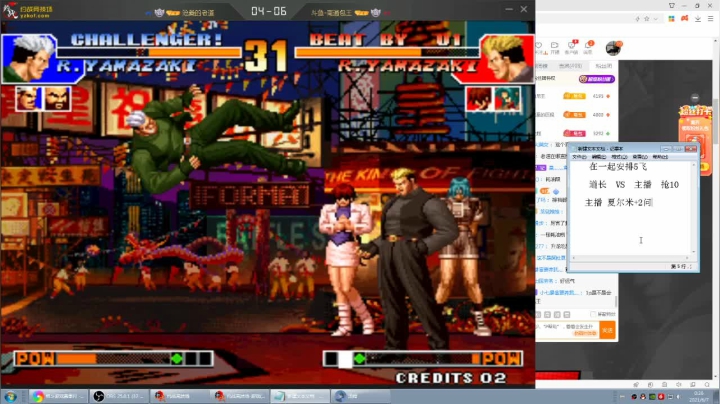Click the magnifier icon in browser status bar
Screen dimensions: 720x404
pyautogui.click(x=708, y=384)
